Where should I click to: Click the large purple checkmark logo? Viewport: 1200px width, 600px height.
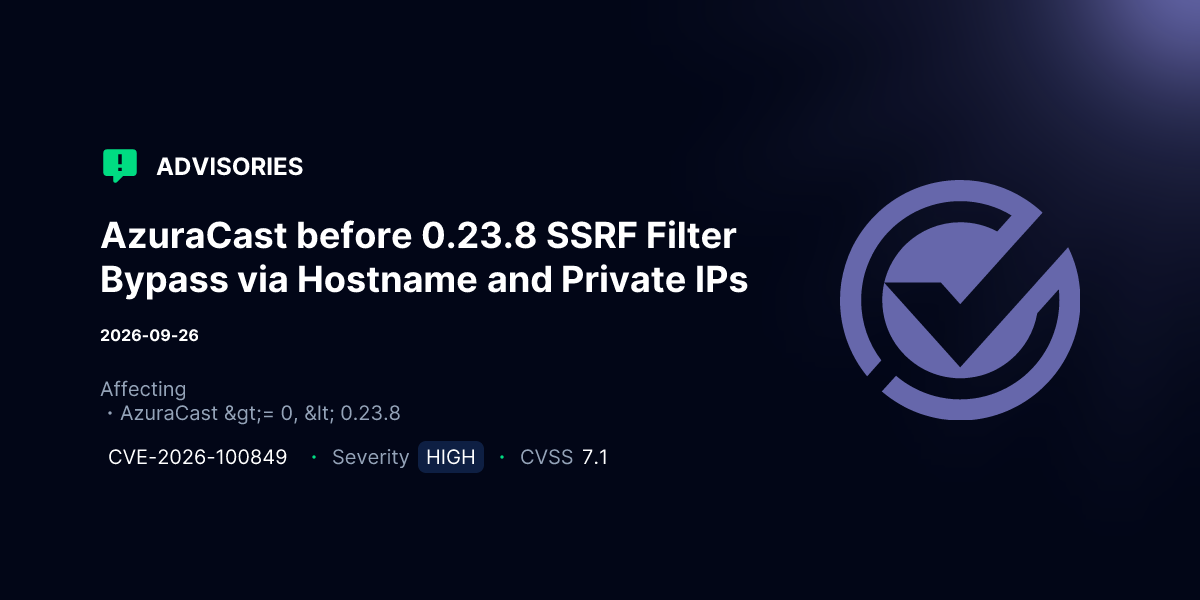pos(960,300)
